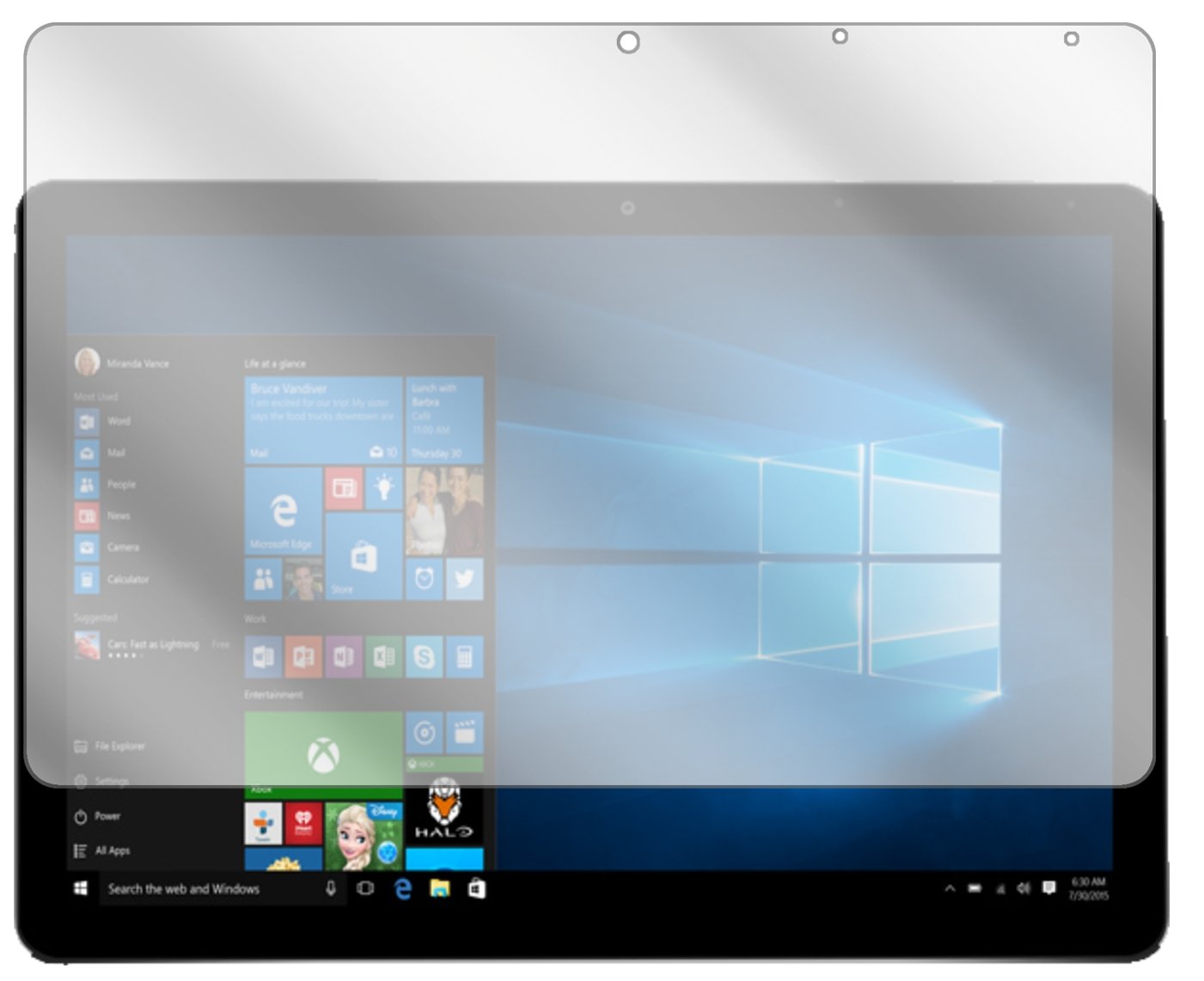This screenshot has width=1204, height=981.
Task: Launch Mail from Most Used list
Action: click(x=101, y=453)
